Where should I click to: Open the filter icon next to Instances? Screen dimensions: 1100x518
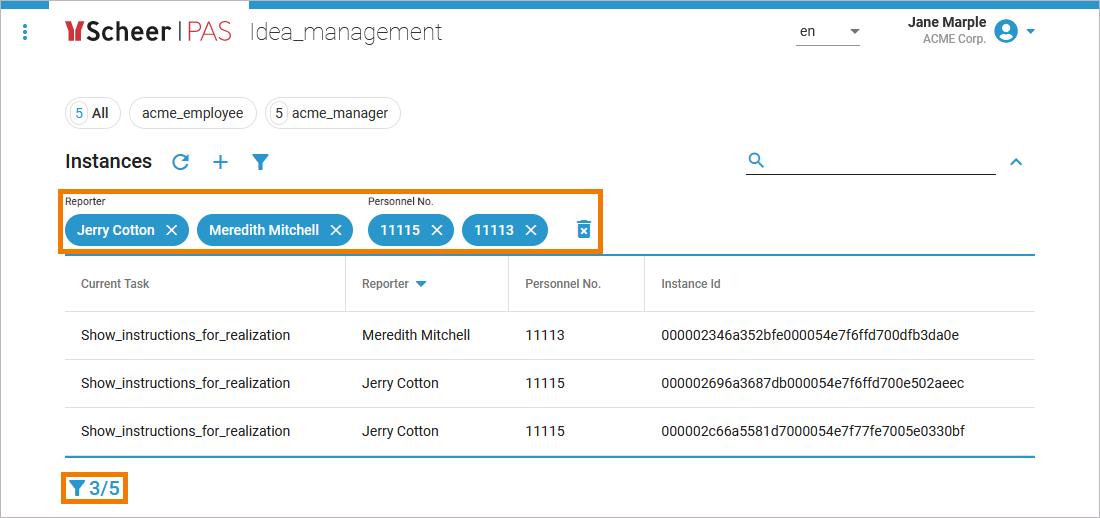coord(260,162)
